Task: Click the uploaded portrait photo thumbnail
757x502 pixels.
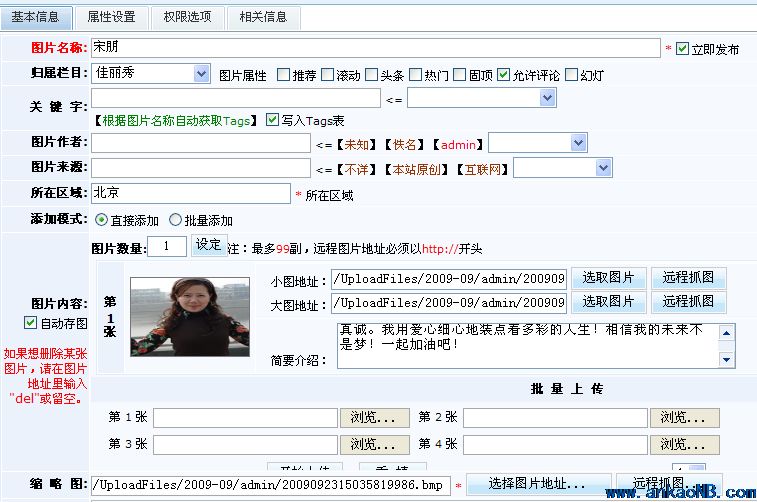Action: [189, 316]
